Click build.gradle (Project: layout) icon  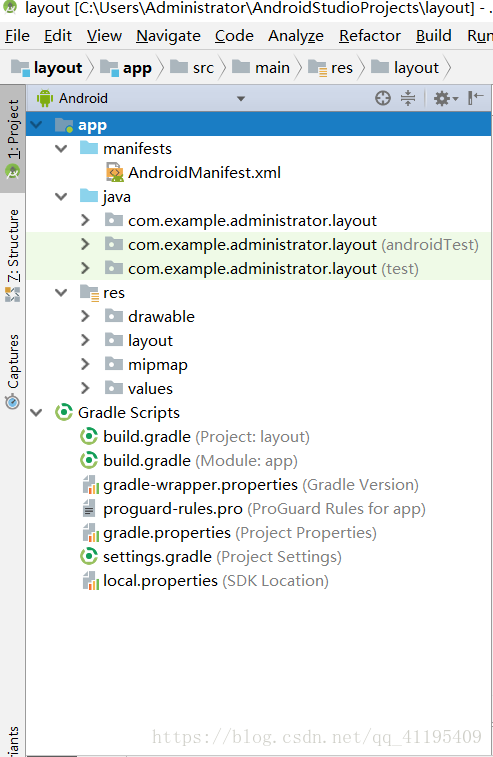coord(89,436)
